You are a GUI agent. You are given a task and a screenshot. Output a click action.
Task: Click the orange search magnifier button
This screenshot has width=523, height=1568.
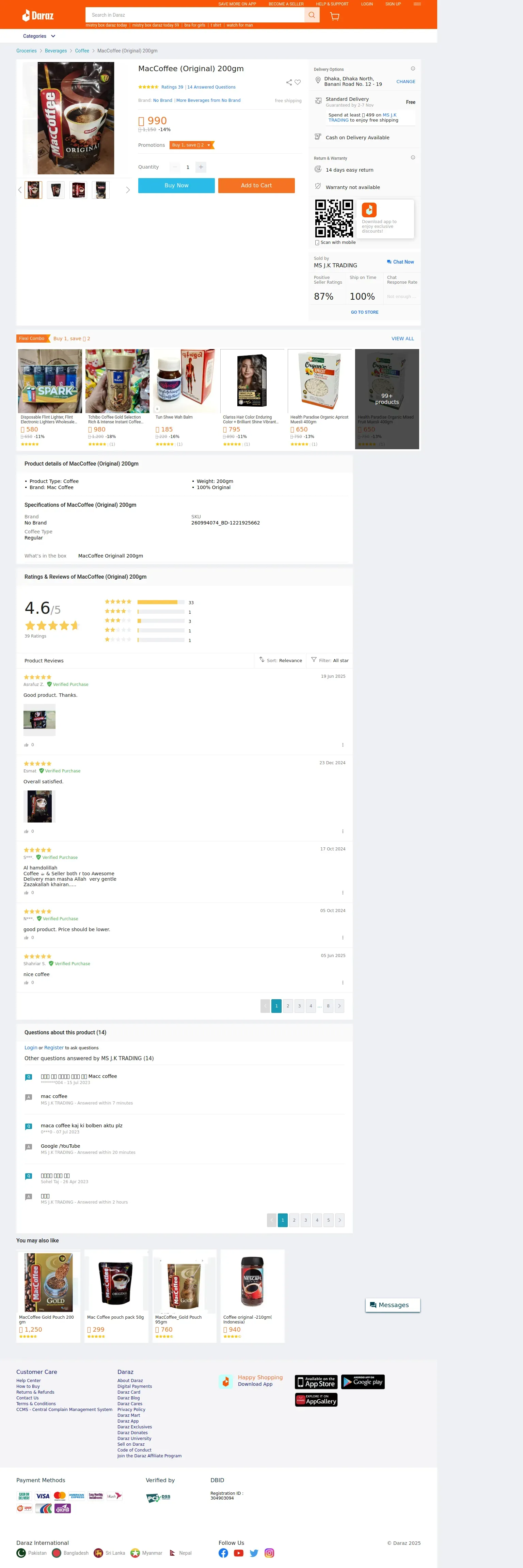[312, 15]
